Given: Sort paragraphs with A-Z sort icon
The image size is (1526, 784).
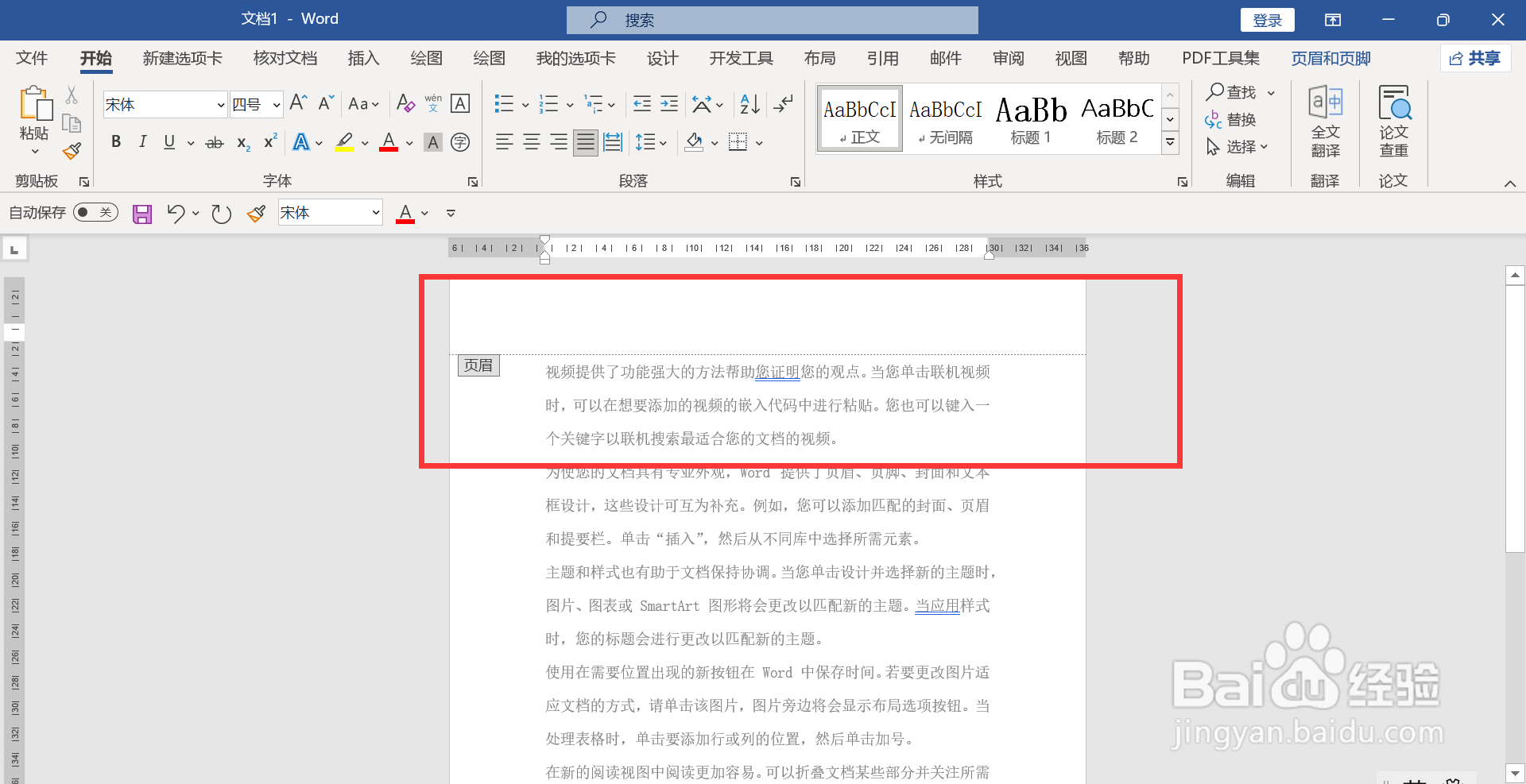Looking at the screenshot, I should click(x=749, y=103).
